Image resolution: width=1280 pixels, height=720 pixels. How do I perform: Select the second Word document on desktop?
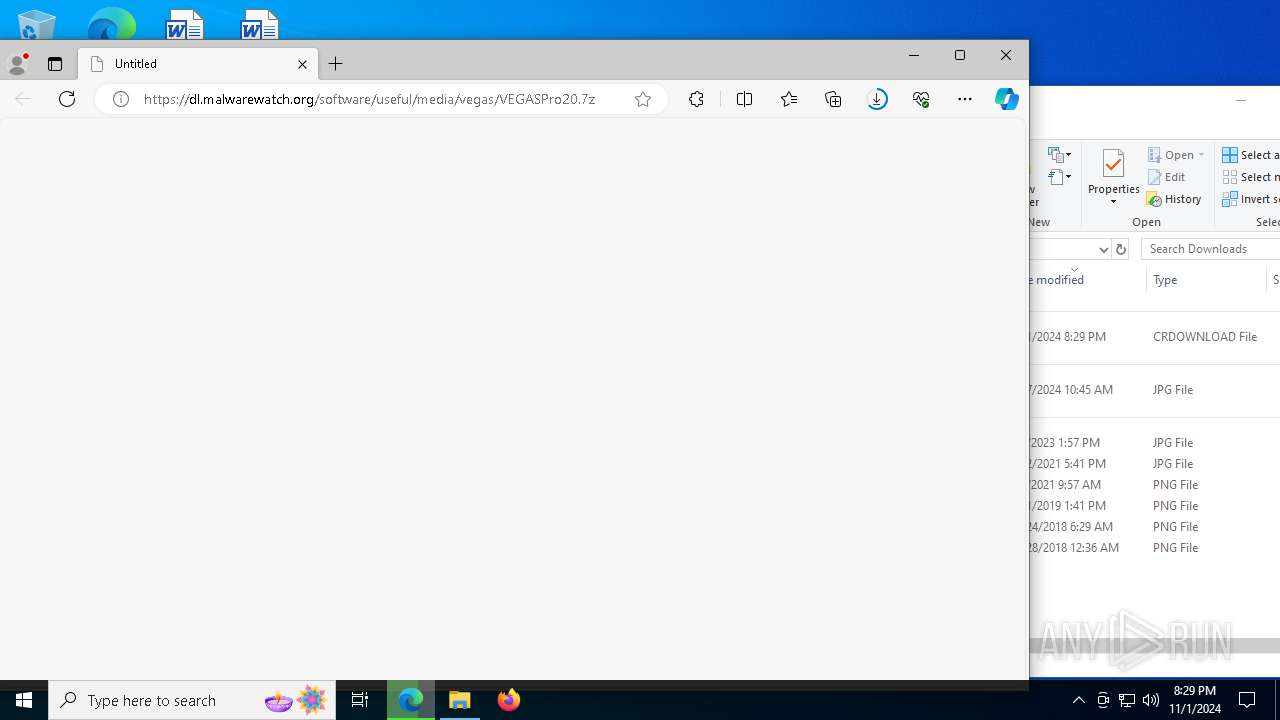[x=260, y=23]
